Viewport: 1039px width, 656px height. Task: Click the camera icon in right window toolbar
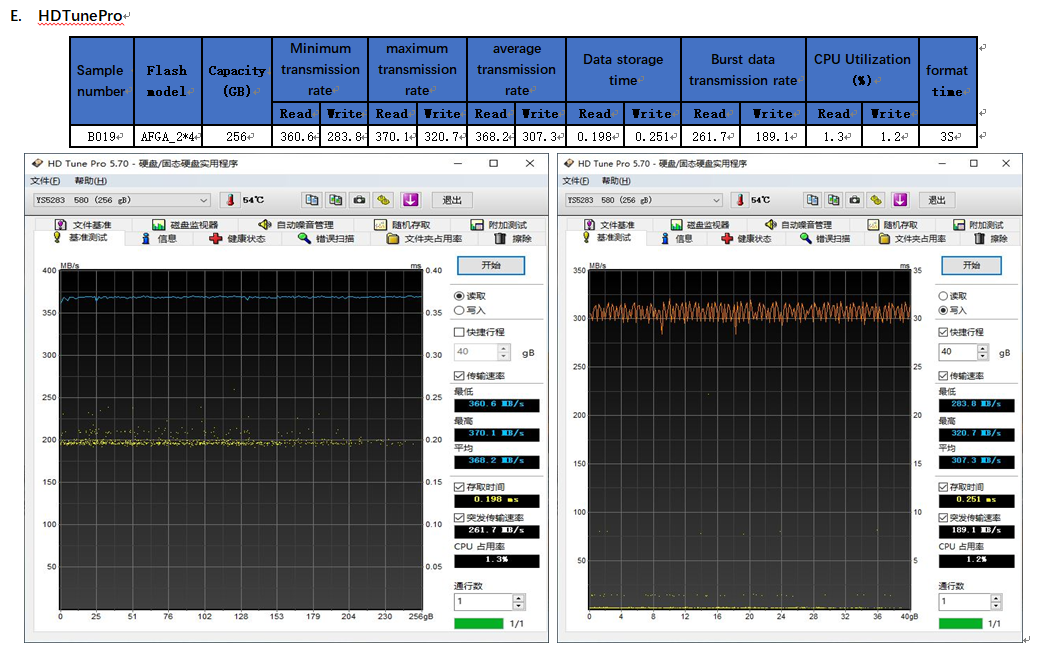[855, 199]
